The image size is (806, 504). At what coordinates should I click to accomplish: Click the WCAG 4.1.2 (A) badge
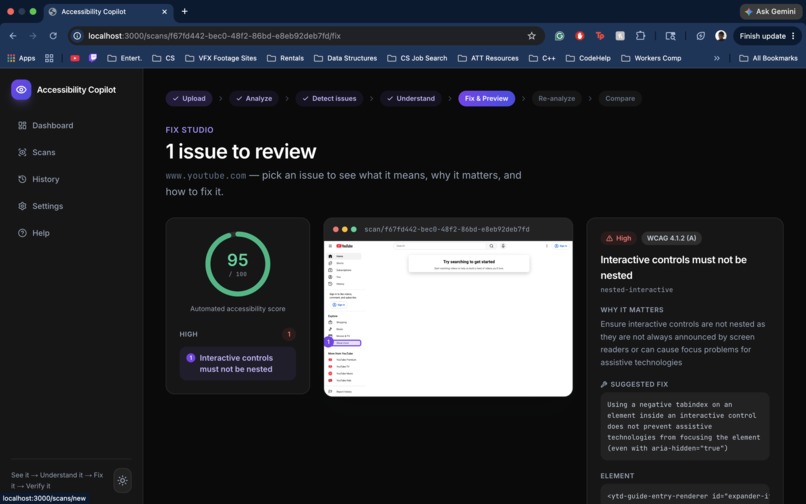click(x=671, y=238)
